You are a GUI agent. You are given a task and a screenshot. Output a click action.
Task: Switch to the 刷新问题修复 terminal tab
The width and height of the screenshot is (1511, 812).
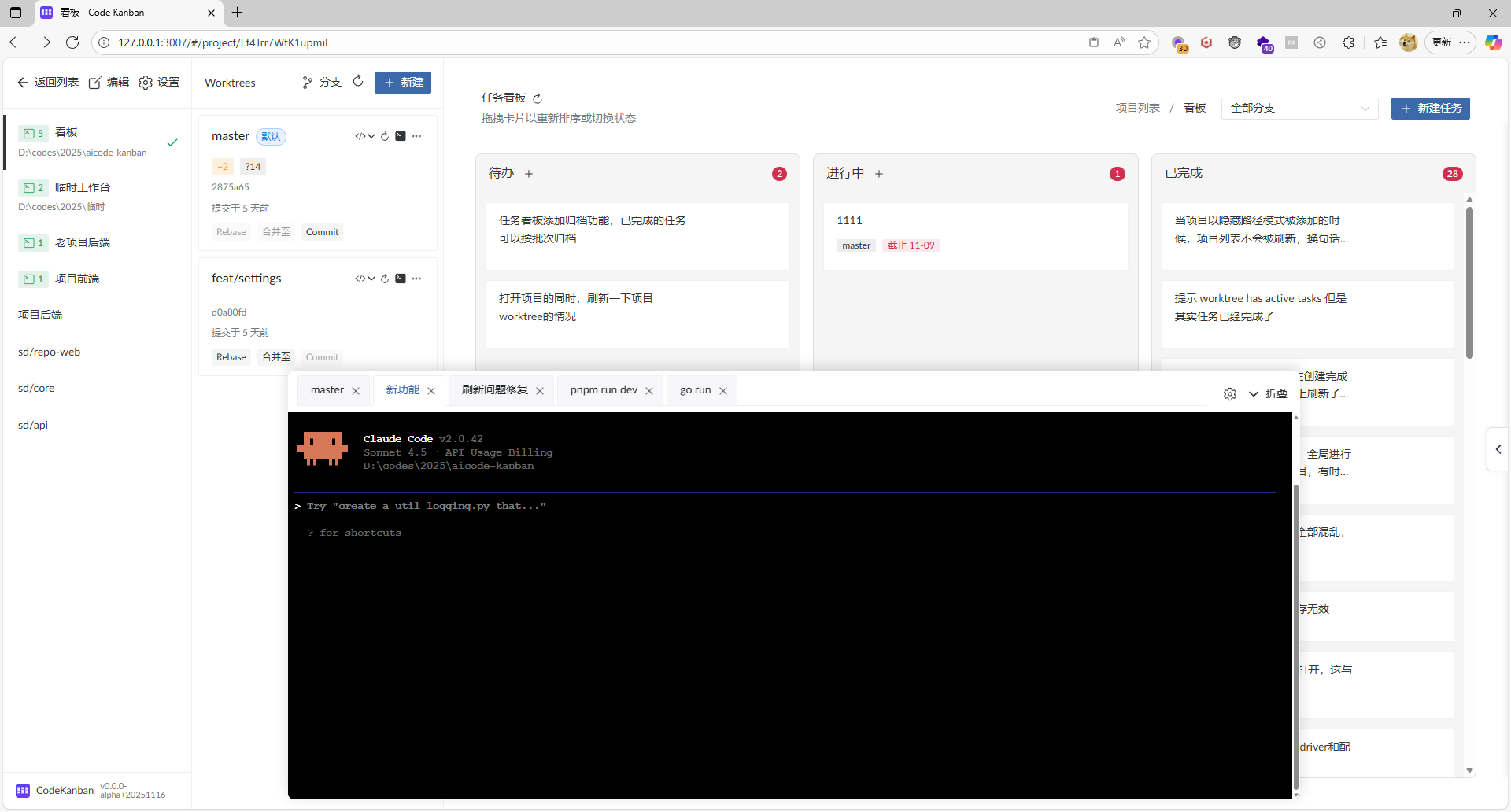494,390
